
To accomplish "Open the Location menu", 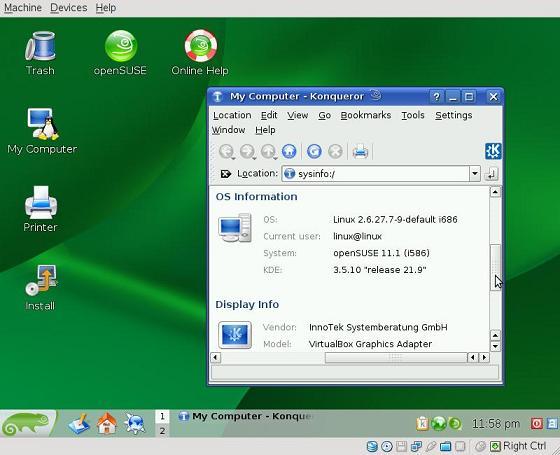I will [x=232, y=115].
